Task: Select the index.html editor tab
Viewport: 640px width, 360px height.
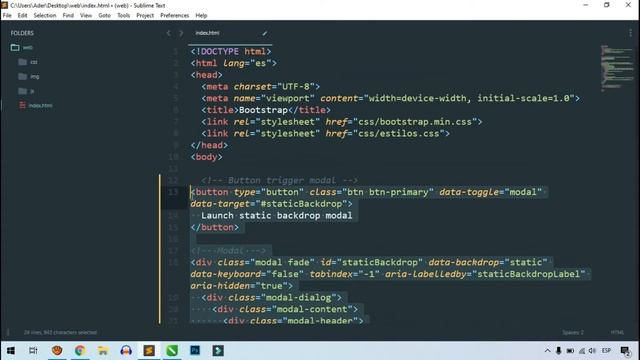Action: [x=230, y=33]
